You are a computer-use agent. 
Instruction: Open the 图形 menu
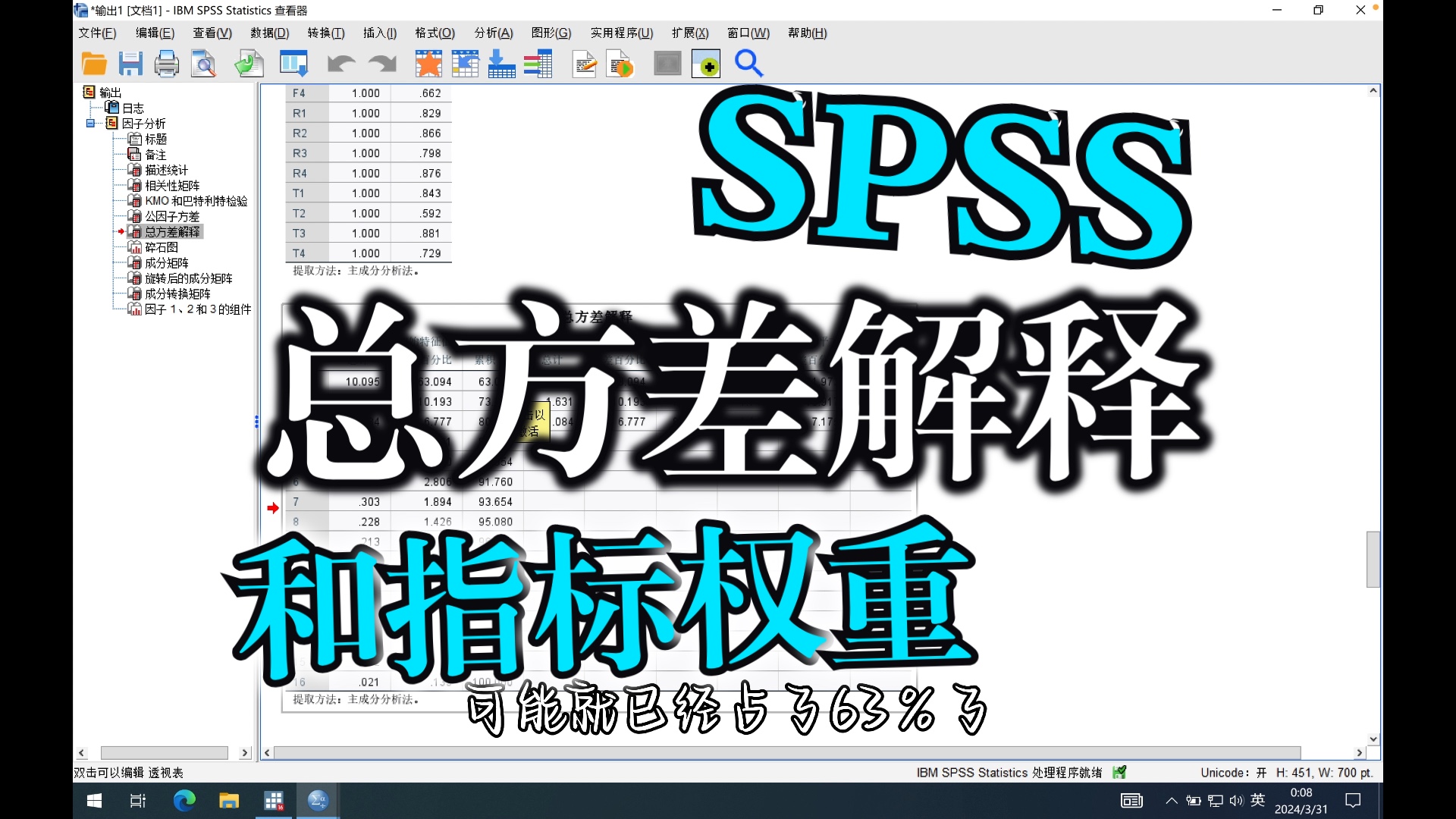(x=551, y=33)
